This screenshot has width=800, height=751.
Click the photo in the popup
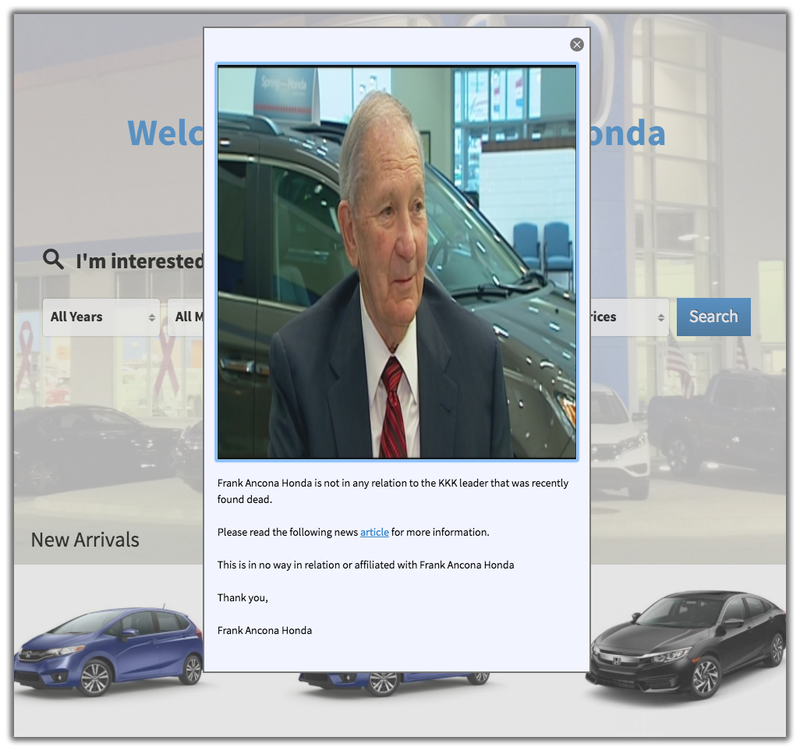(x=397, y=262)
